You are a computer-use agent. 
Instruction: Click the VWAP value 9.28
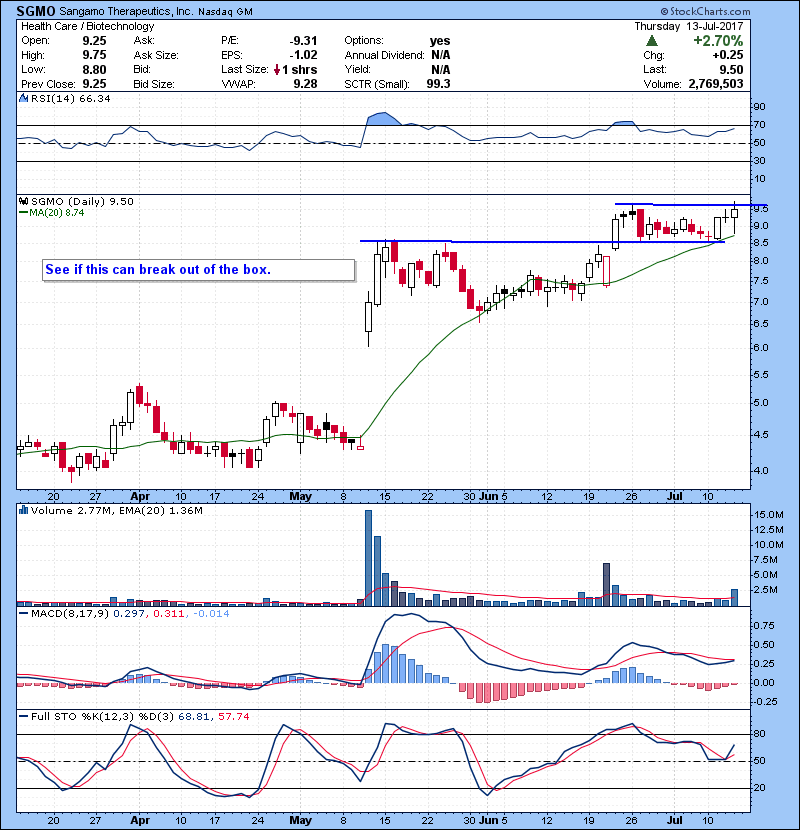pyautogui.click(x=305, y=84)
